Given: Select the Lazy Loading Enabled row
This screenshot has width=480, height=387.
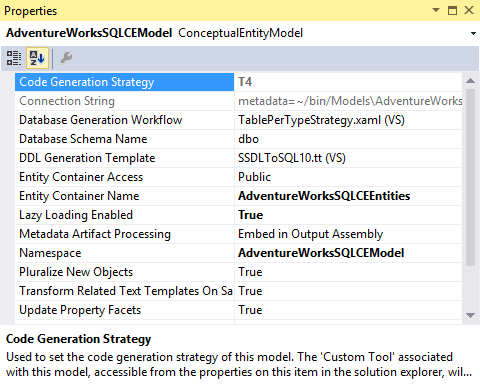Looking at the screenshot, I should [x=238, y=215].
